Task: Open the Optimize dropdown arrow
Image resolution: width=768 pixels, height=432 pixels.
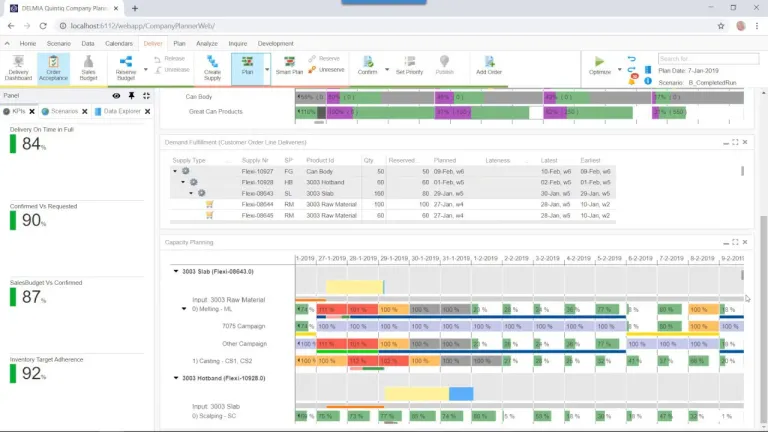Action: (620, 70)
